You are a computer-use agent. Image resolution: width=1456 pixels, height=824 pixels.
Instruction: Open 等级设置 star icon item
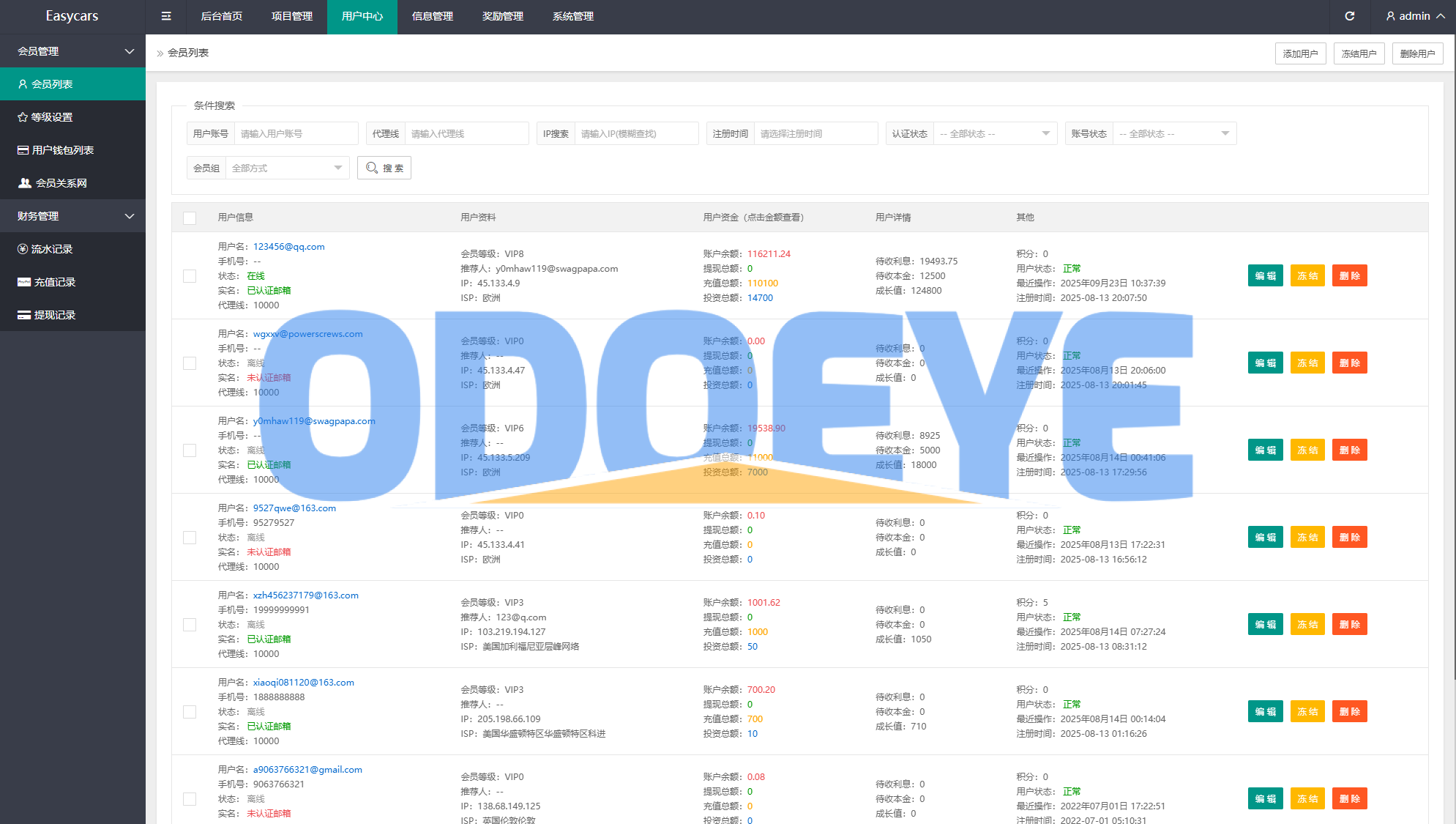(51, 117)
